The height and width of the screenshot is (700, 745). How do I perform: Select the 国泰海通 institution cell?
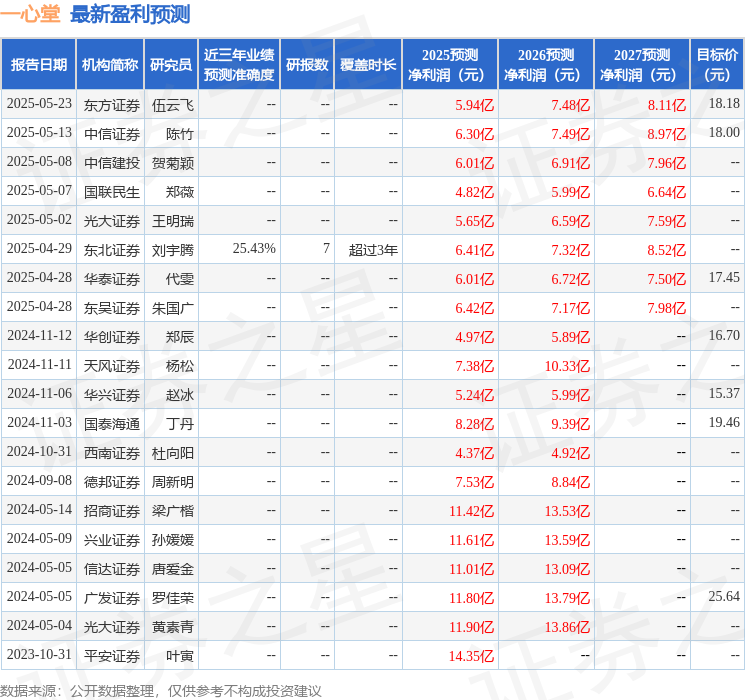point(112,424)
